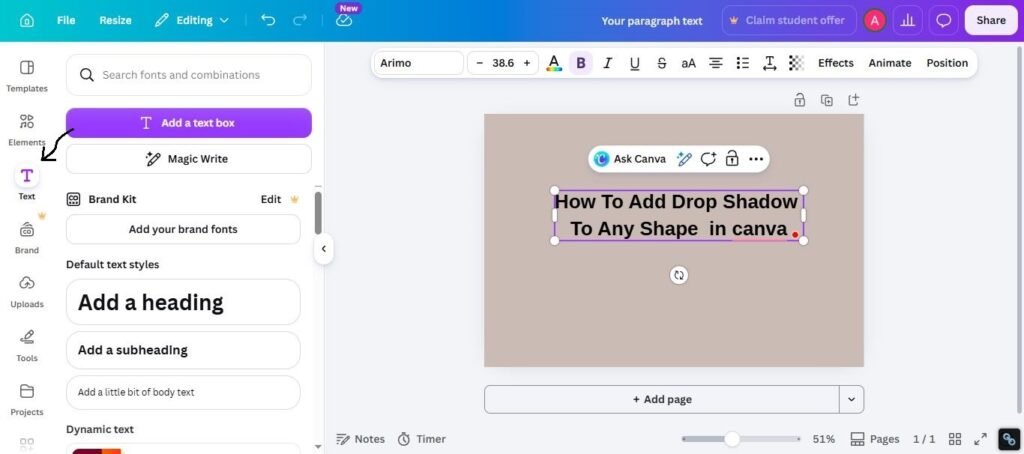This screenshot has width=1024, height=454.
Task: Open the Elements sidebar tab
Action: (x=27, y=130)
